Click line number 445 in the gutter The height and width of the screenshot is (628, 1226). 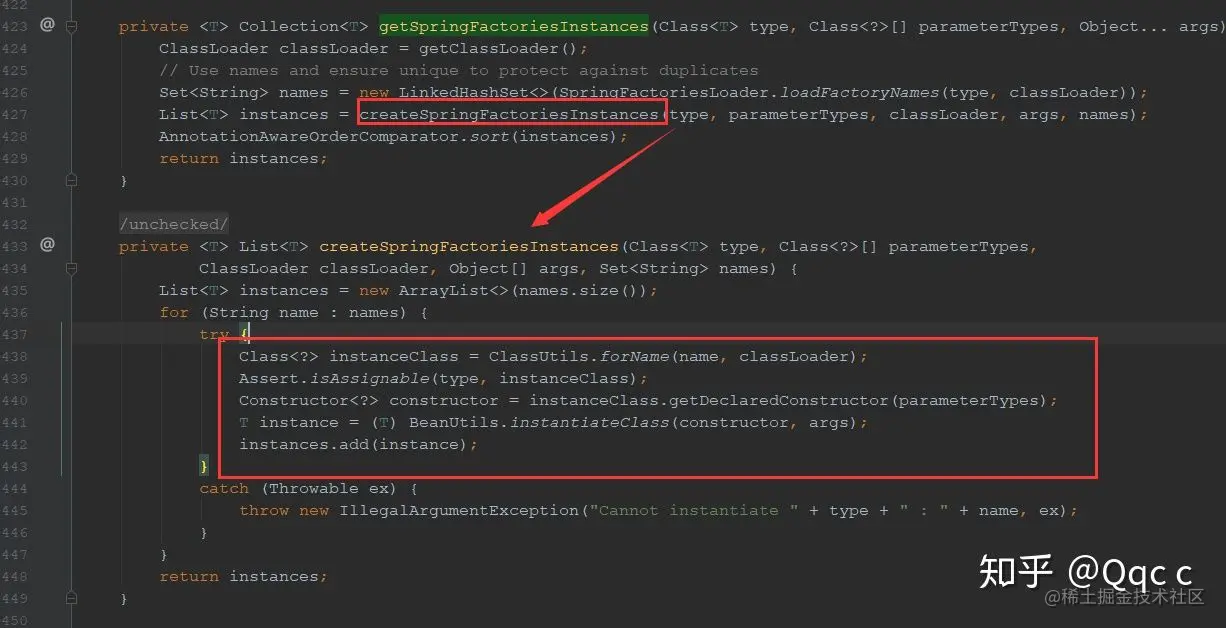[14, 510]
